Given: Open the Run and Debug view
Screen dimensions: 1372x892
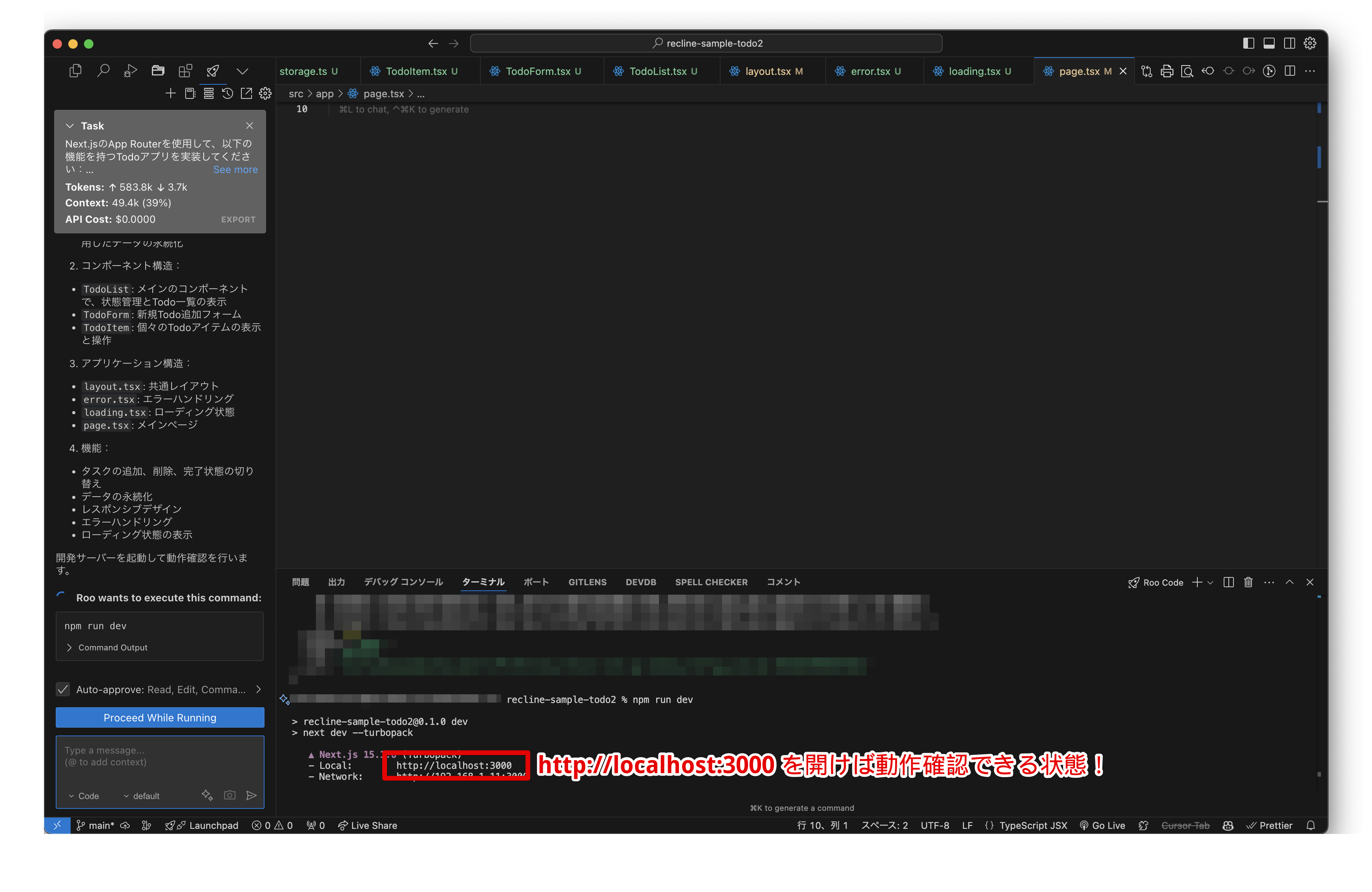Looking at the screenshot, I should (130, 71).
